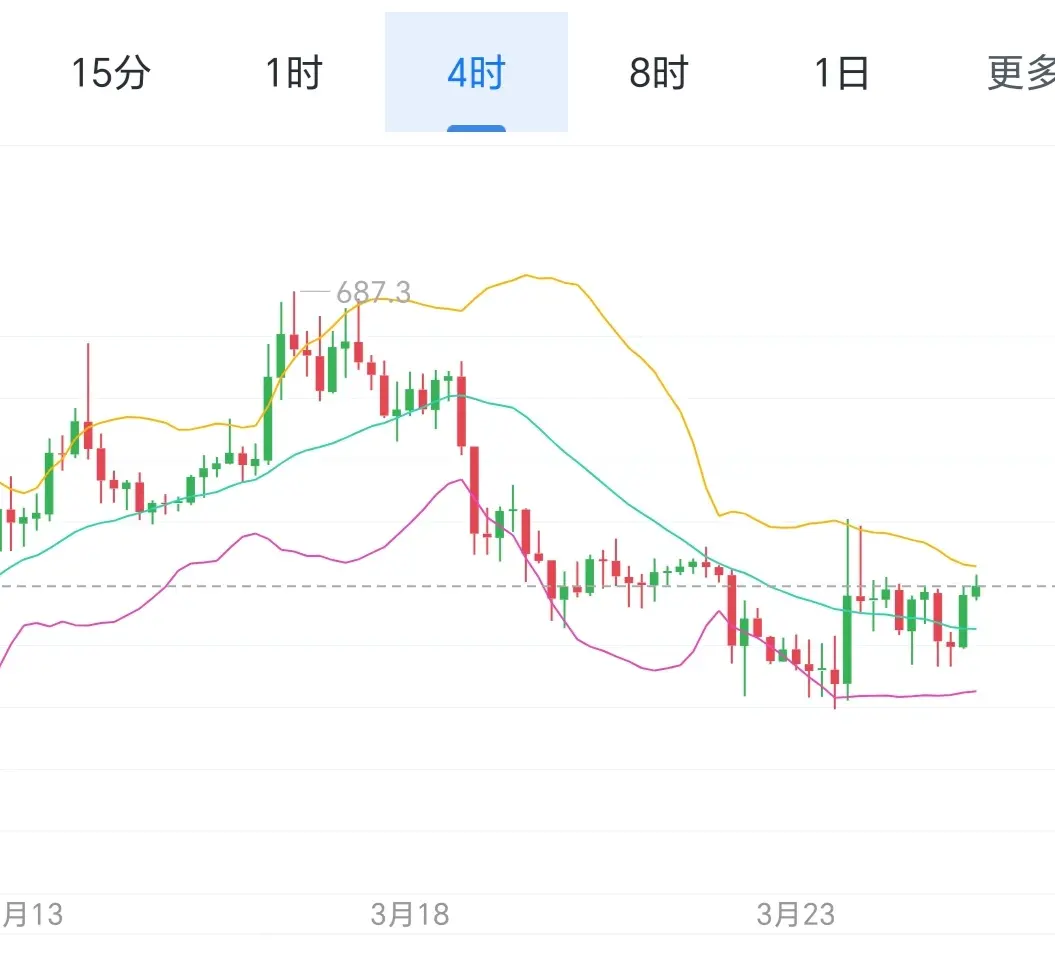Viewport: 1055px width, 953px height.
Task: Click the peak of the yellow upper band
Action: click(526, 275)
